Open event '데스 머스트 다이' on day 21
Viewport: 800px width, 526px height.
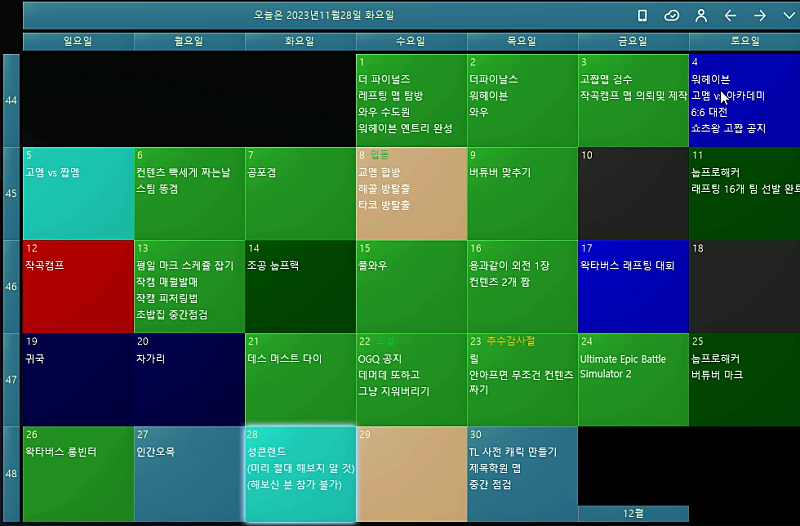285,359
